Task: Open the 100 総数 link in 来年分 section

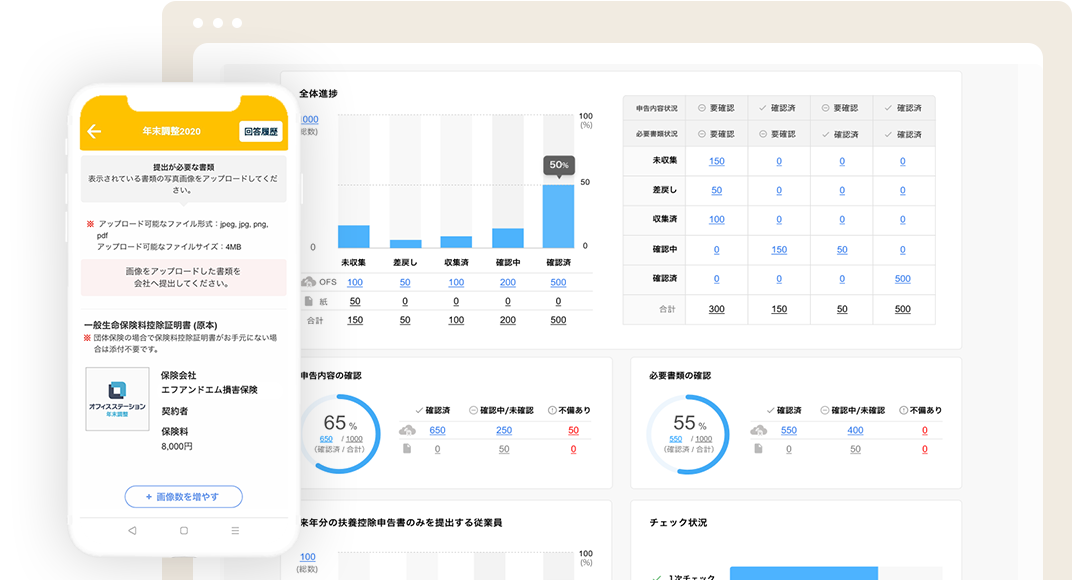Action: [308, 557]
